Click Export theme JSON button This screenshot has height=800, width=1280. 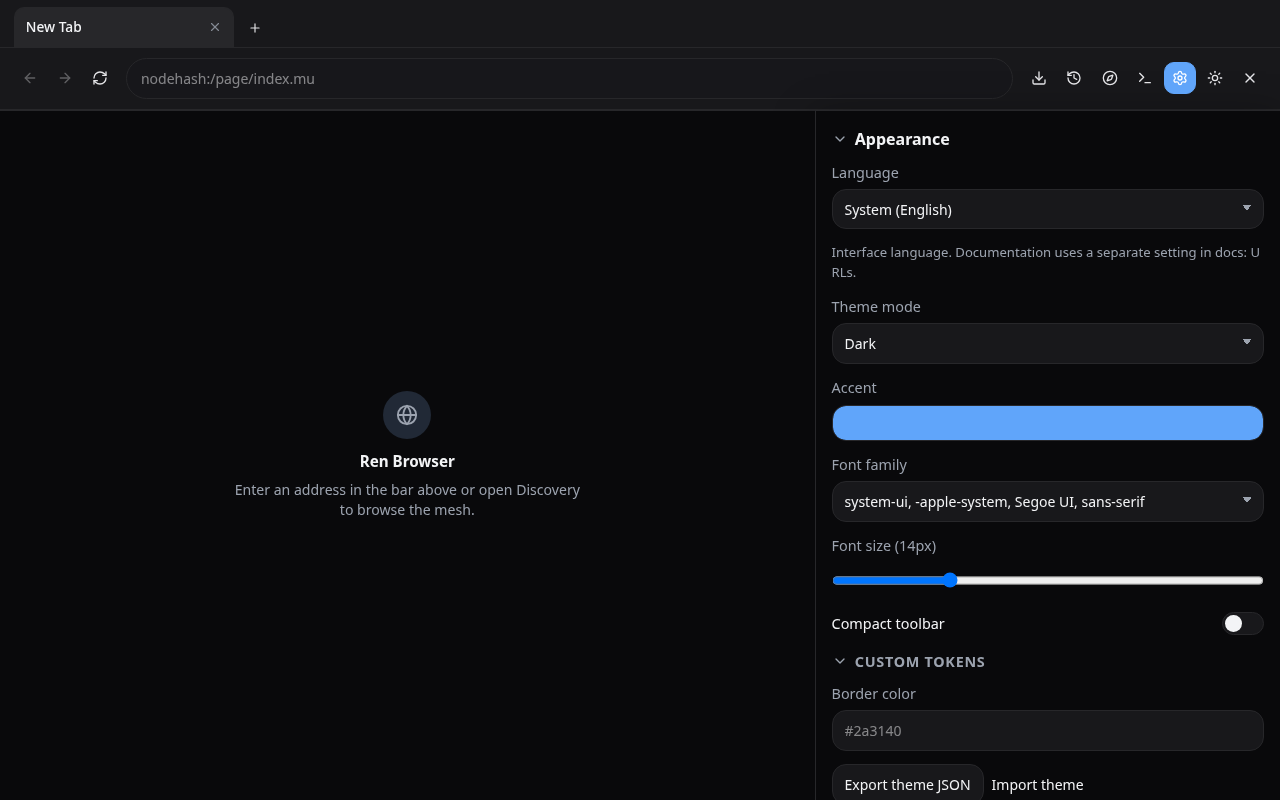click(907, 785)
